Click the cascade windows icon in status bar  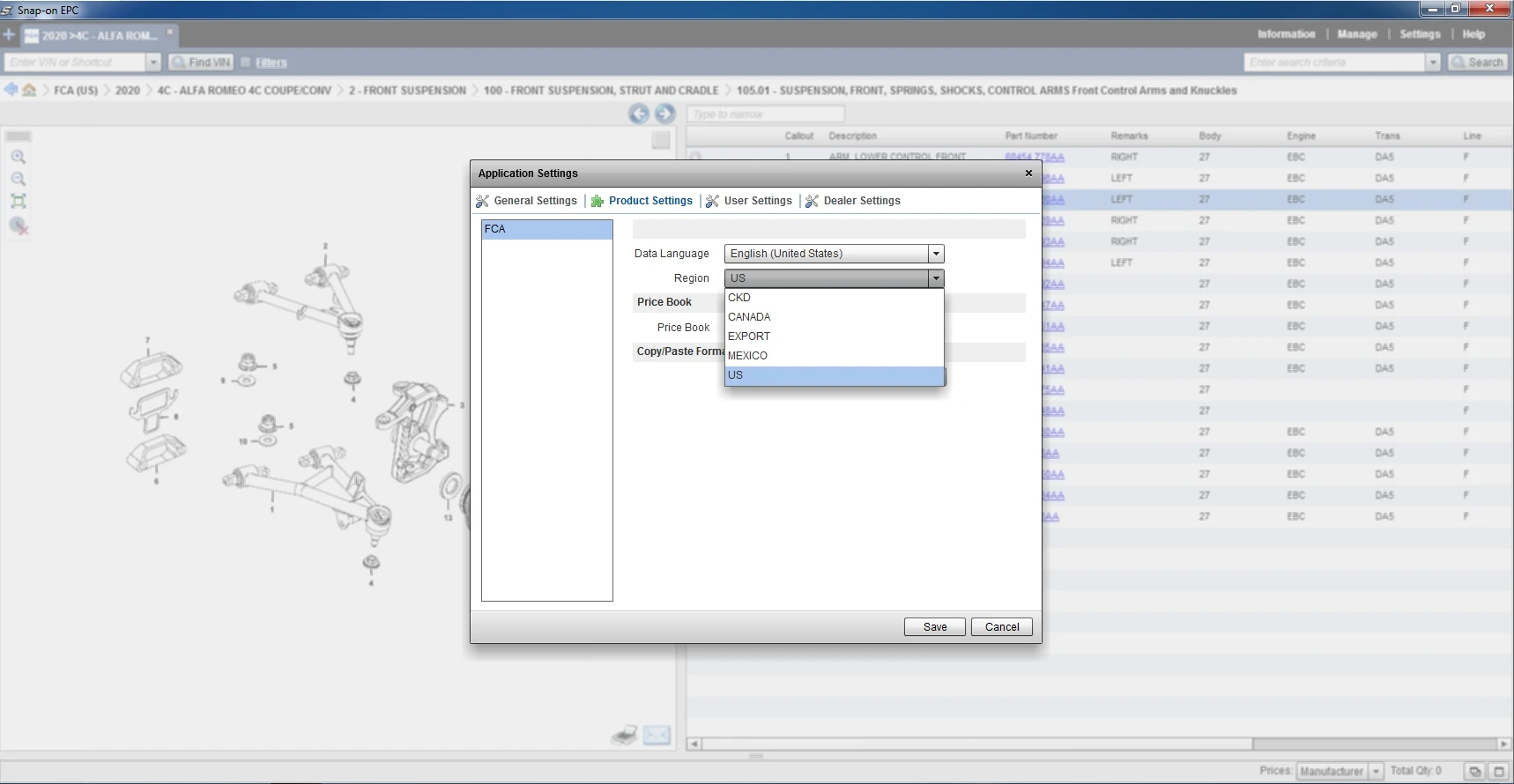1474,772
